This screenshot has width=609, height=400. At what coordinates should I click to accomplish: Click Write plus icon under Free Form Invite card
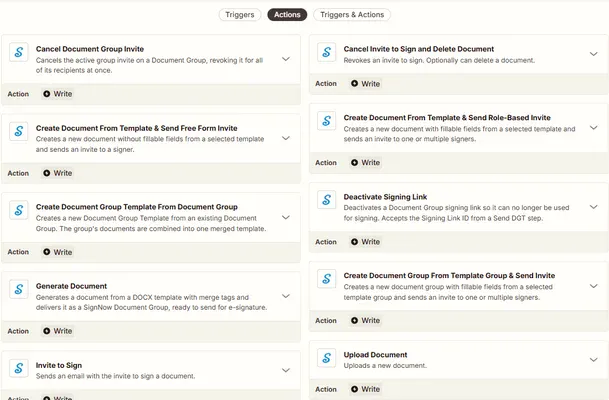(47, 173)
